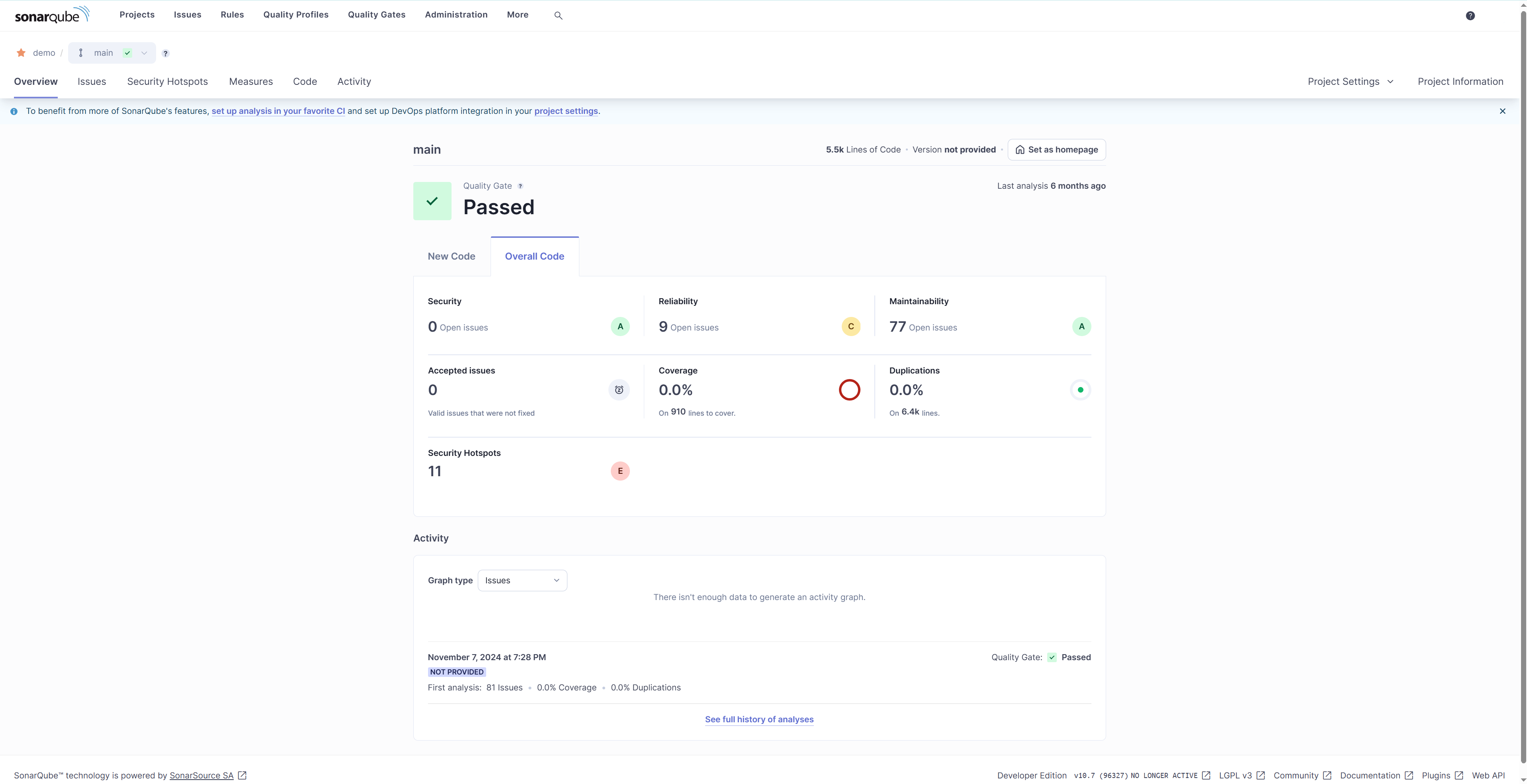Click the SonarQube logo
The height and width of the screenshot is (784, 1527).
[52, 15]
